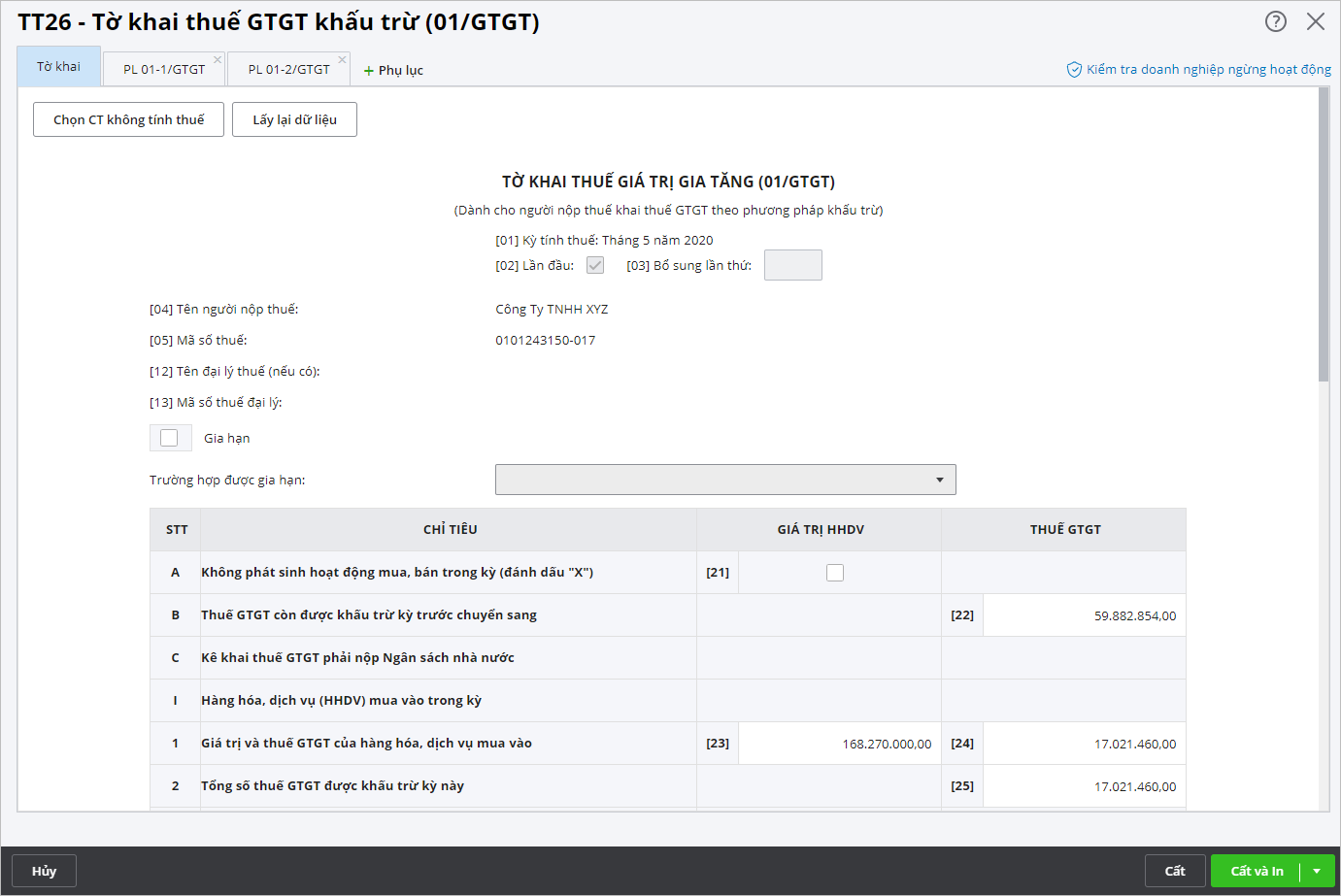Click the Hủy button
This screenshot has width=1341, height=896.
point(44,871)
